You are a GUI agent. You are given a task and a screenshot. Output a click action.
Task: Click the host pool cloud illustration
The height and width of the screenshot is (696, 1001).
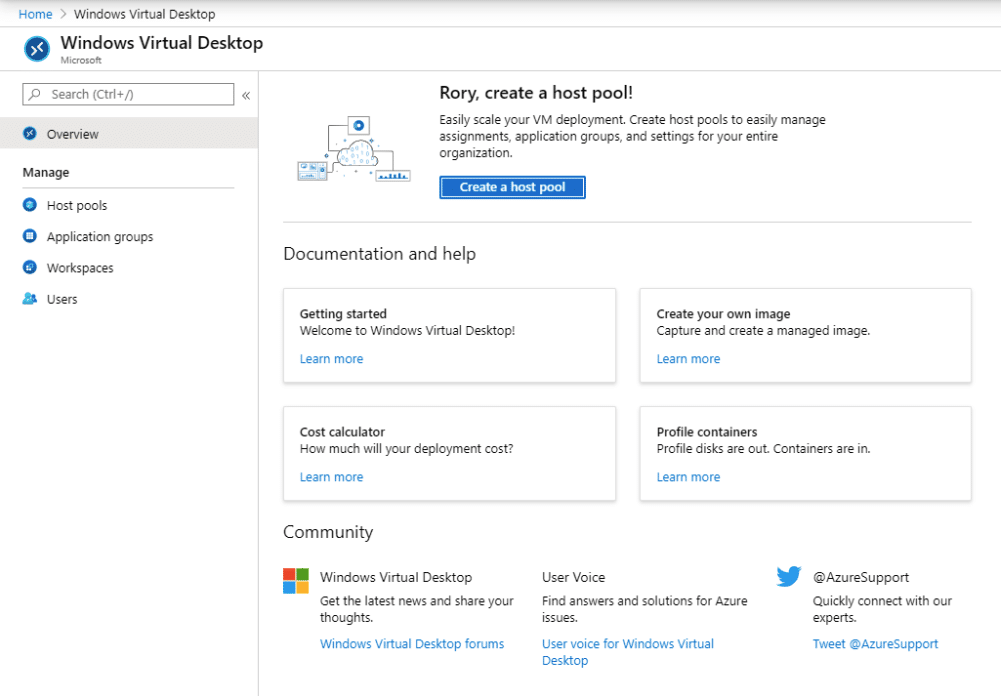[354, 149]
